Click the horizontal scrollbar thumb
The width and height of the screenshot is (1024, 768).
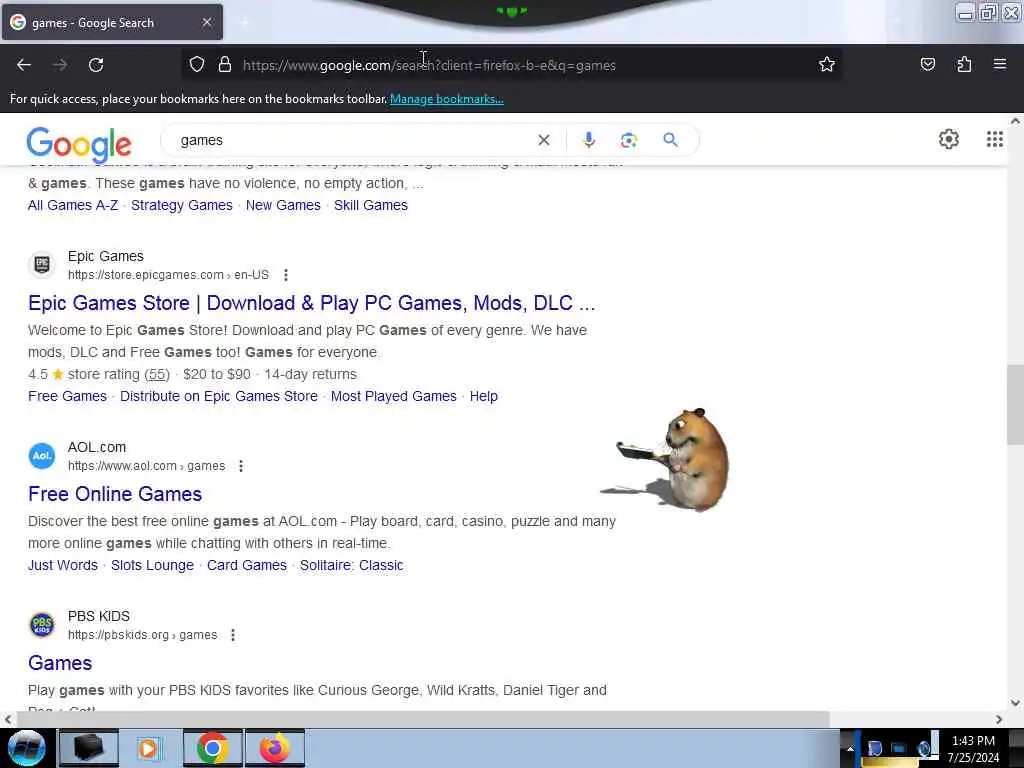point(423,719)
